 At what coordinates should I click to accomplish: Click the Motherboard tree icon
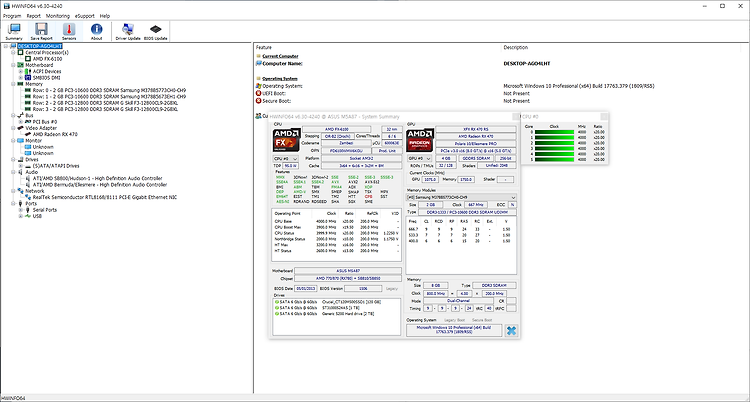(x=21, y=65)
